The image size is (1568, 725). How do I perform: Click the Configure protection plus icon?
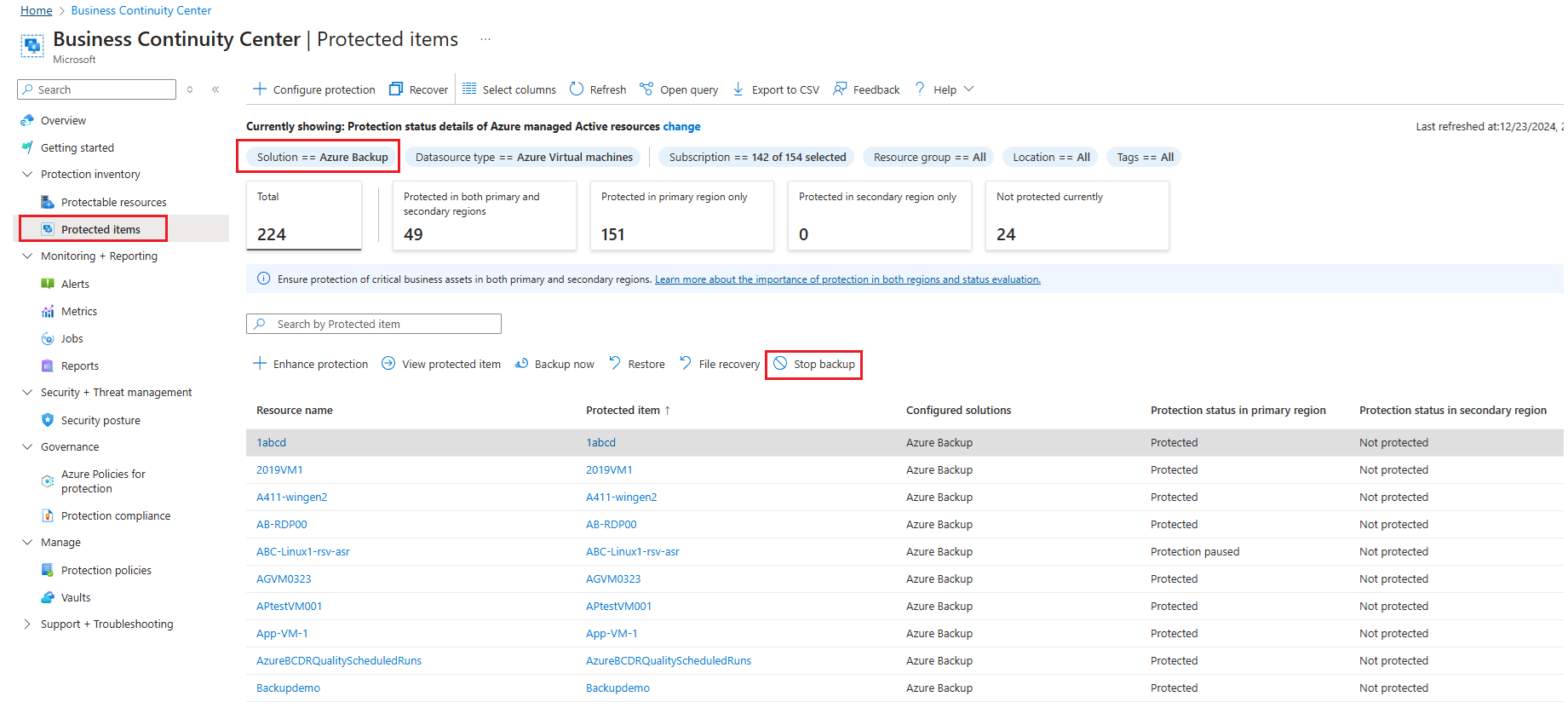(260, 89)
